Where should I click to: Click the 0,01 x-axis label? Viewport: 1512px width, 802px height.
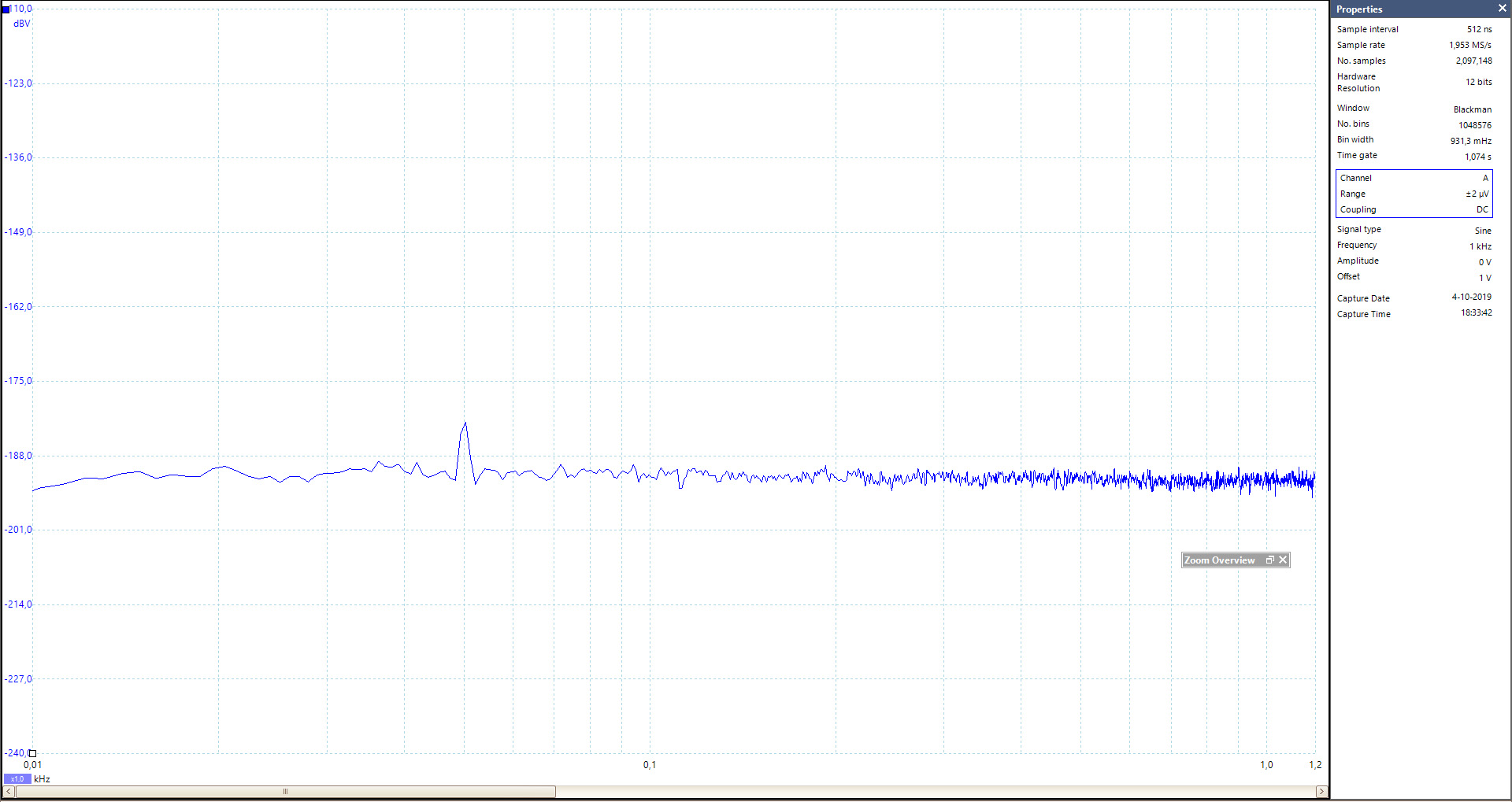point(32,765)
